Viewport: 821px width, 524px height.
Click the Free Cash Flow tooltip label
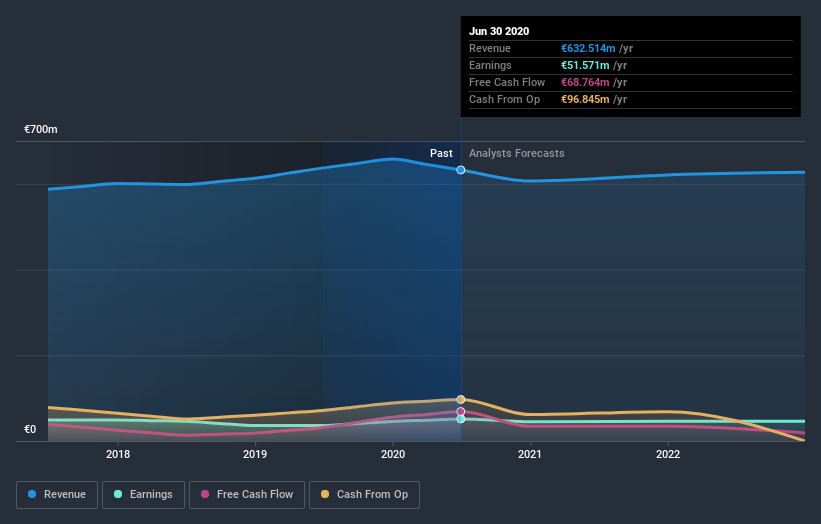tap(507, 82)
